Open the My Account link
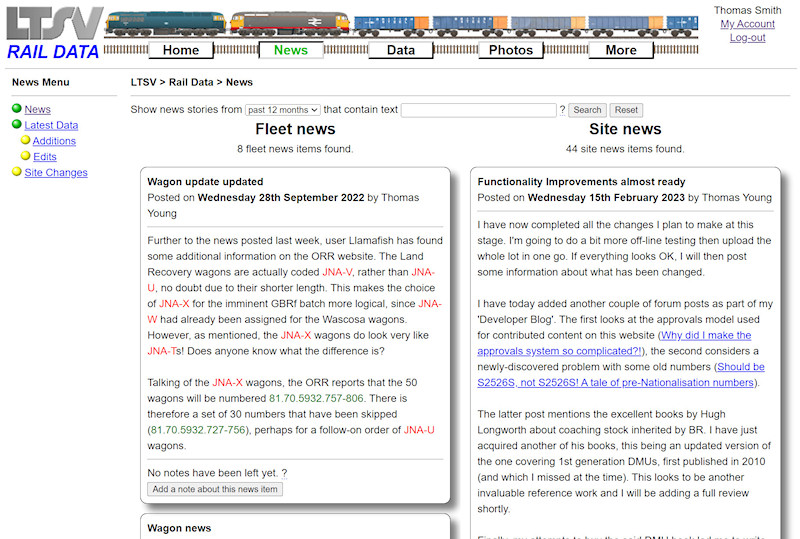 tap(747, 24)
